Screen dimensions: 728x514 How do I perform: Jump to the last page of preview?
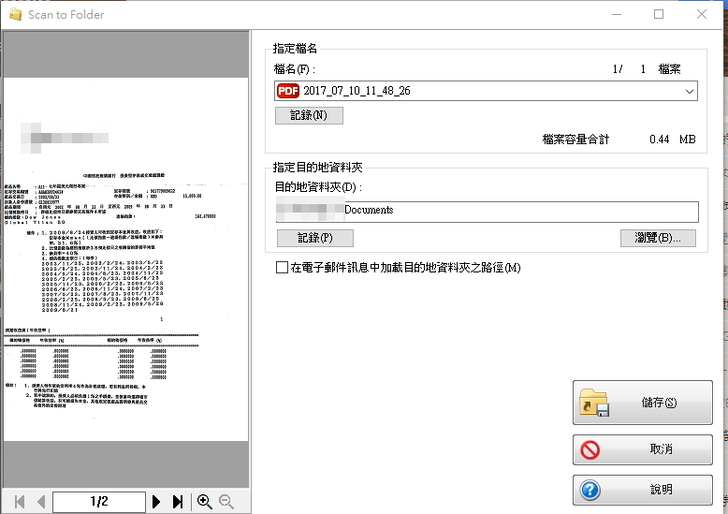pos(178,501)
